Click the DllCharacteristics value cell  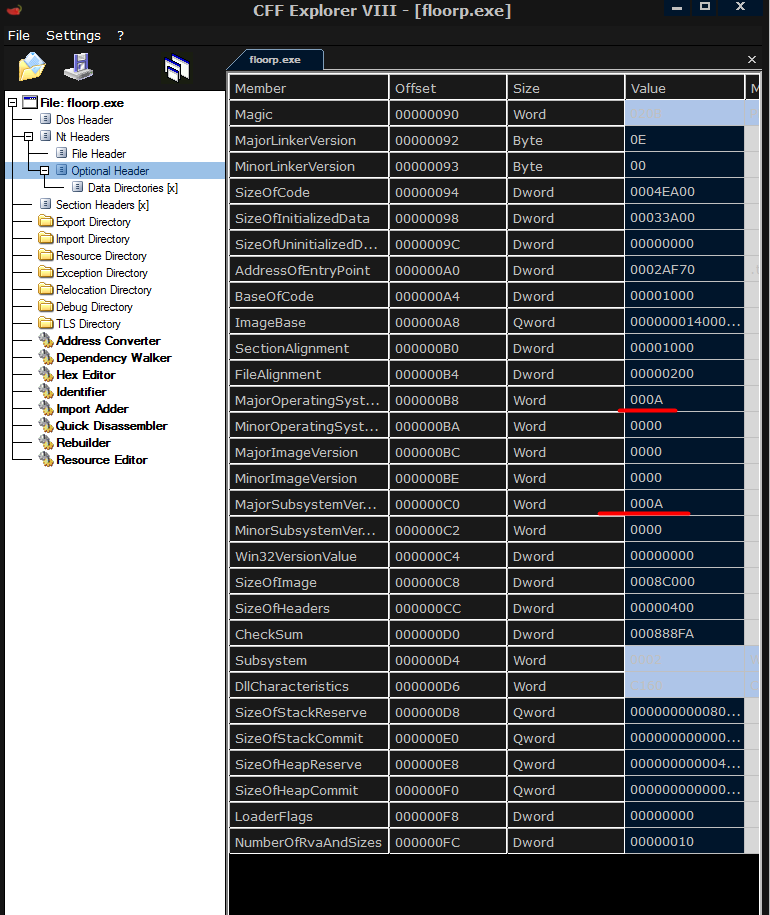pos(685,686)
